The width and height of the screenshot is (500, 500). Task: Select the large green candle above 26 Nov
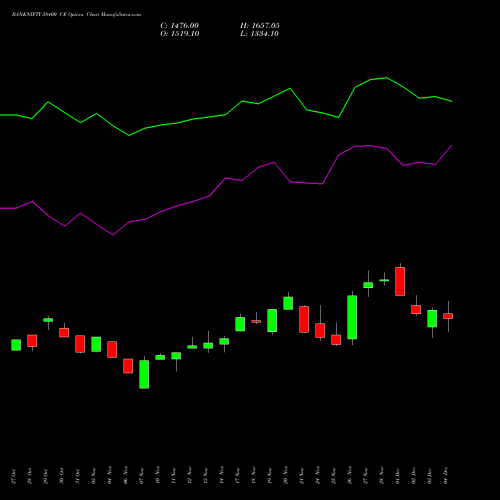coord(352,317)
